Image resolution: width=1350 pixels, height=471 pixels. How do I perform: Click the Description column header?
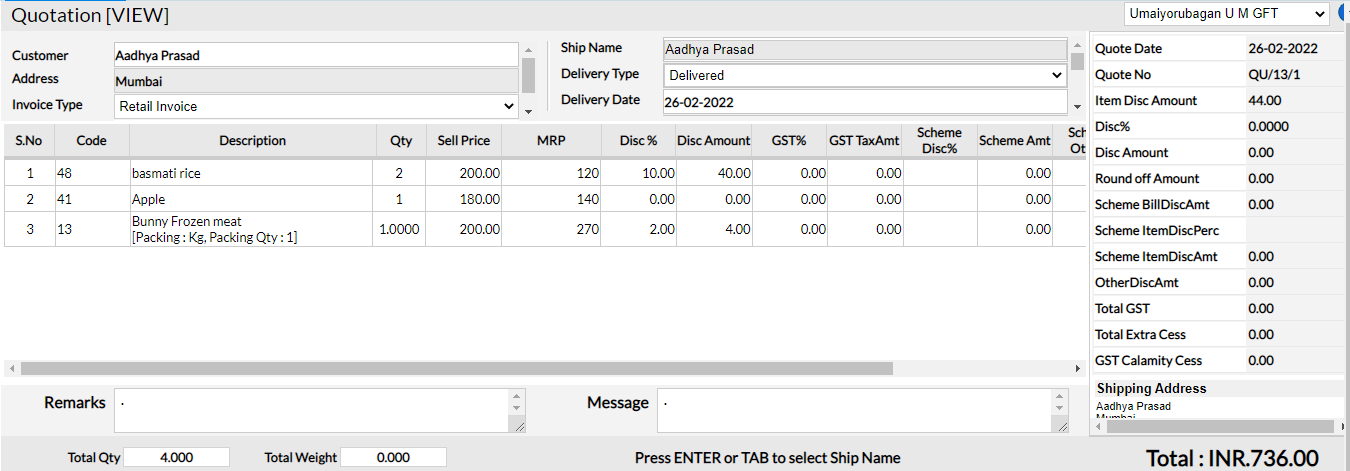pos(252,141)
